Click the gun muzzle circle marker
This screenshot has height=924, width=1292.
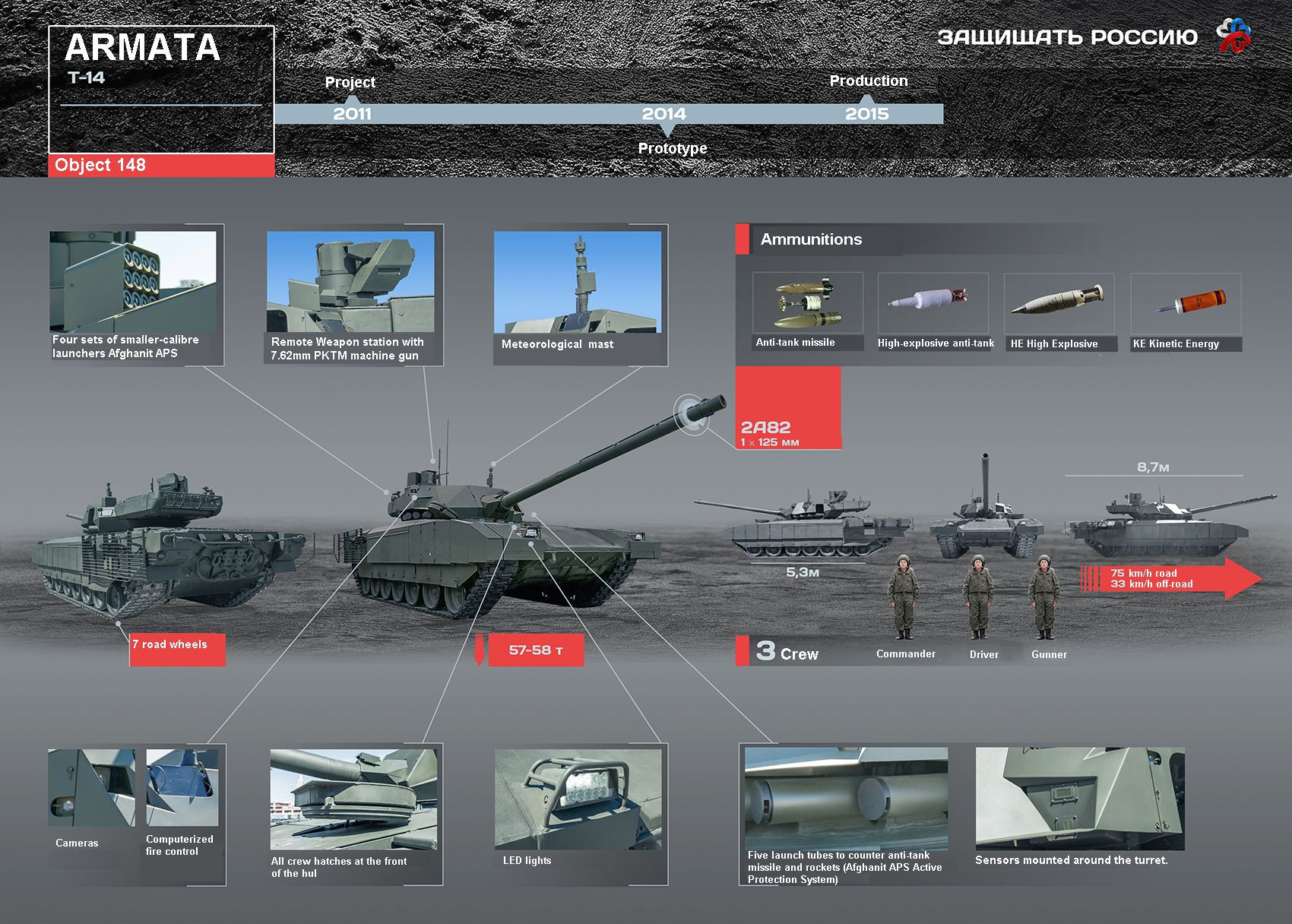coord(691,413)
